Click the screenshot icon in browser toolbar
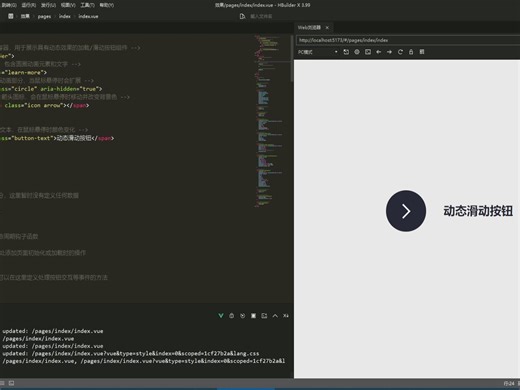Viewport: 520px width, 390px height. (x=368, y=52)
